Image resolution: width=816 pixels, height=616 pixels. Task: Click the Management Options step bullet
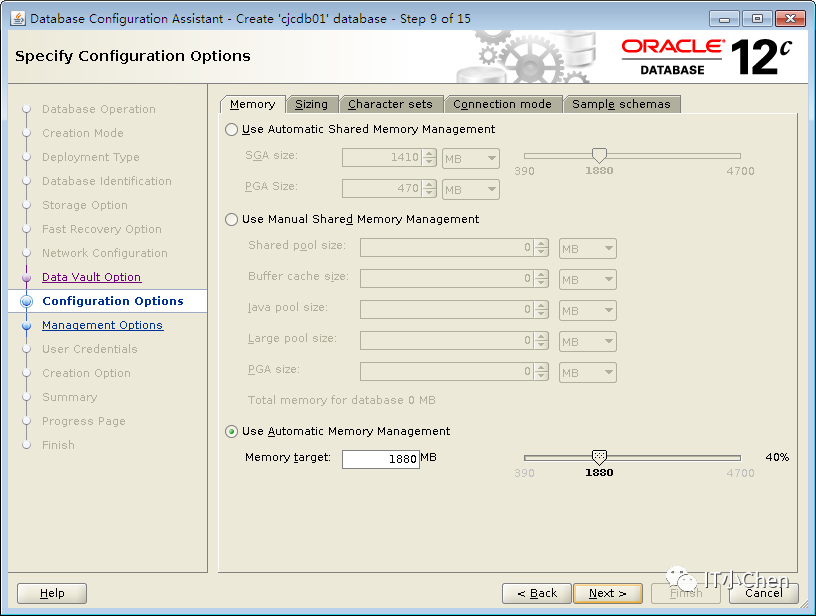27,325
